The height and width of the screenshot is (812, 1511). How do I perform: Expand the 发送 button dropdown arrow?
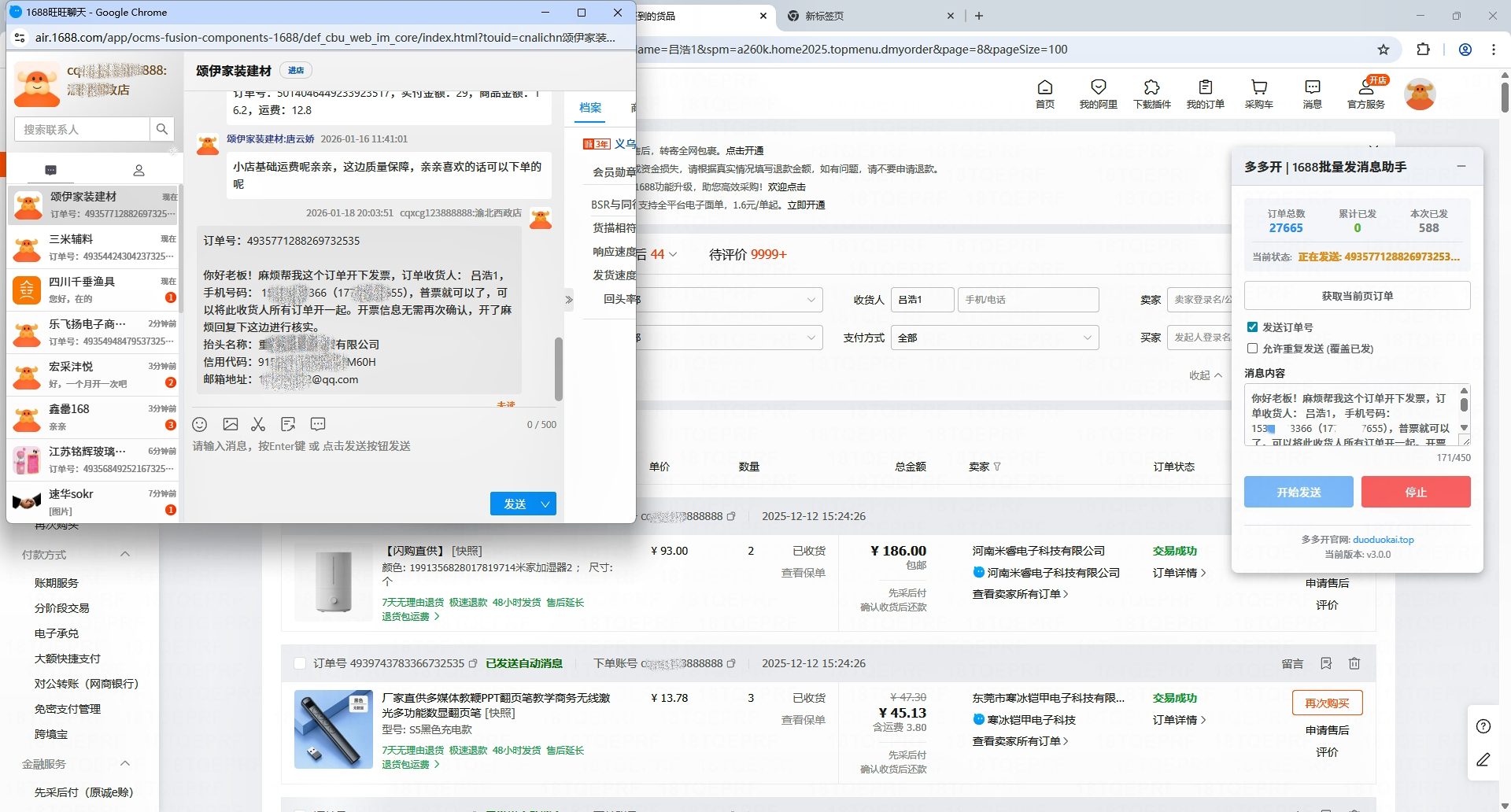click(x=545, y=504)
